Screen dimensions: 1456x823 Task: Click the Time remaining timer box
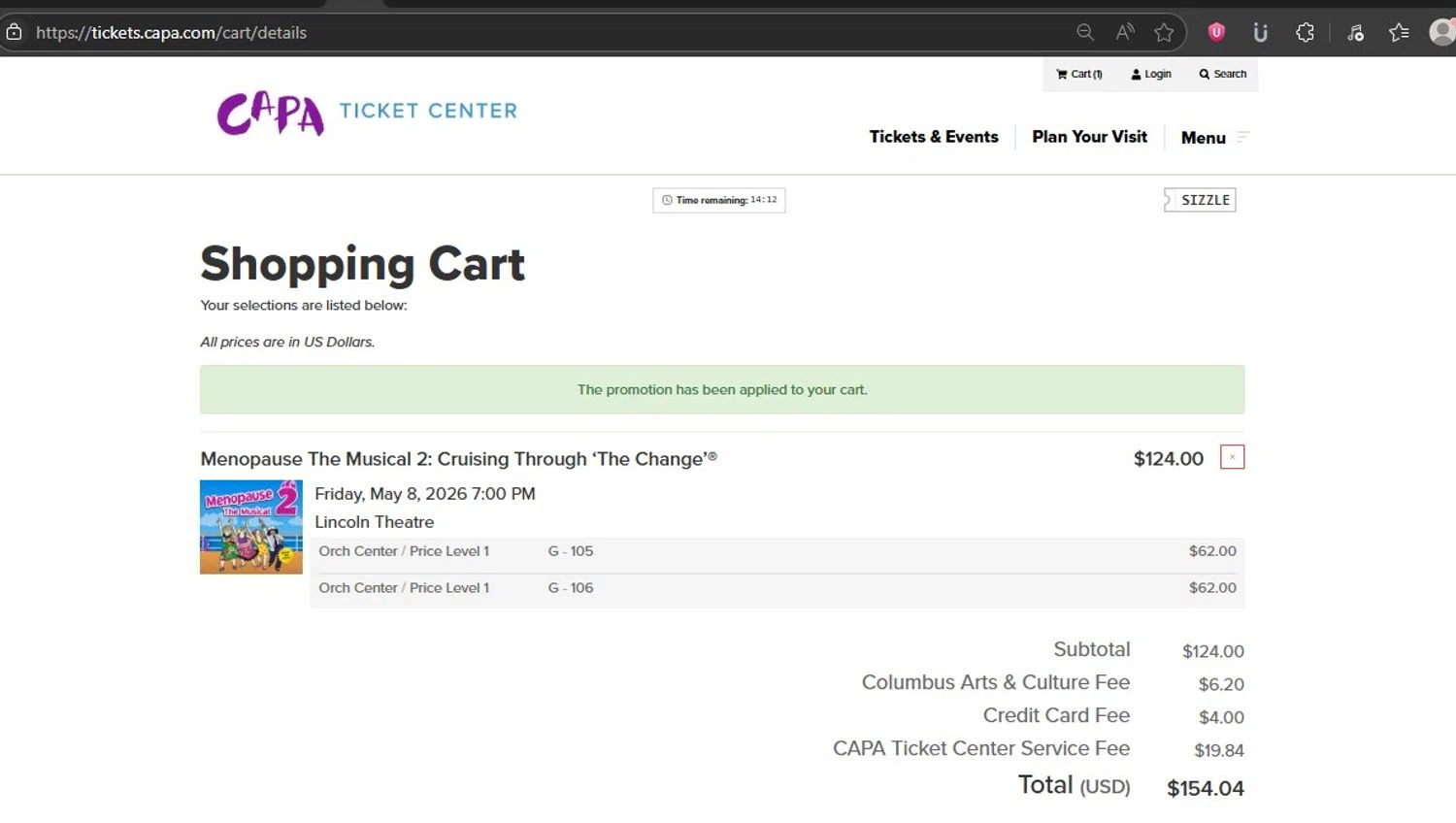719,200
